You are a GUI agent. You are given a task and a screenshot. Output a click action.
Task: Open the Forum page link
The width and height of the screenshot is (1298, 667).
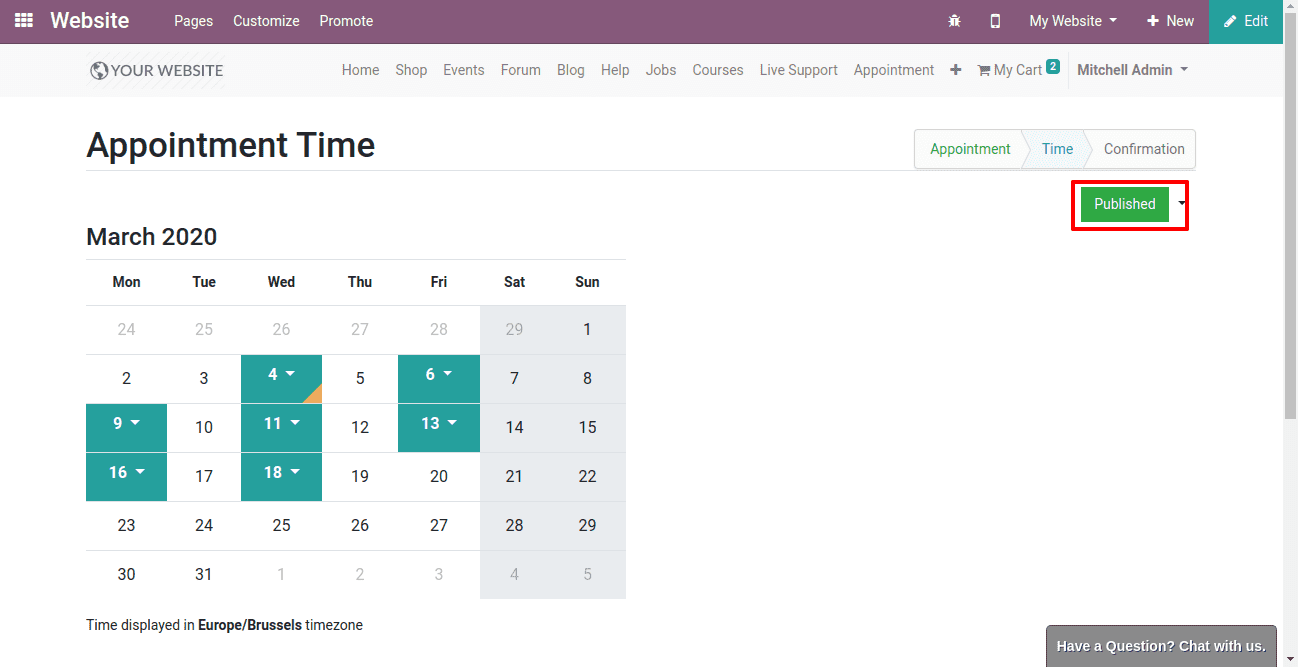[521, 70]
